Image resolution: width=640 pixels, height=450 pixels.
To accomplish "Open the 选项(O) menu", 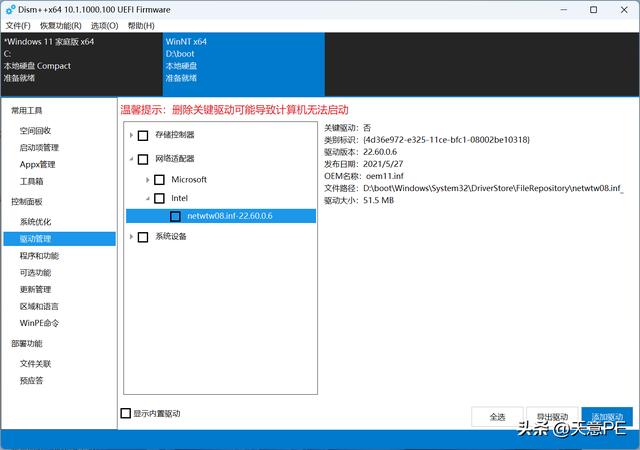I will [x=104, y=26].
